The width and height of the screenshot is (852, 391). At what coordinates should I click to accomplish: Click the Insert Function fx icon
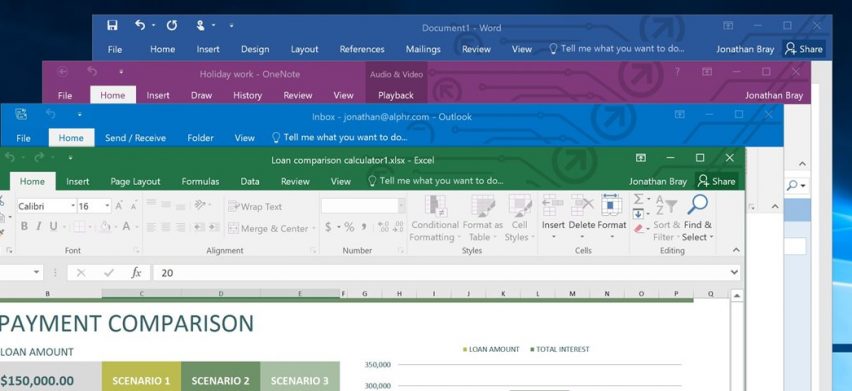tap(136, 273)
